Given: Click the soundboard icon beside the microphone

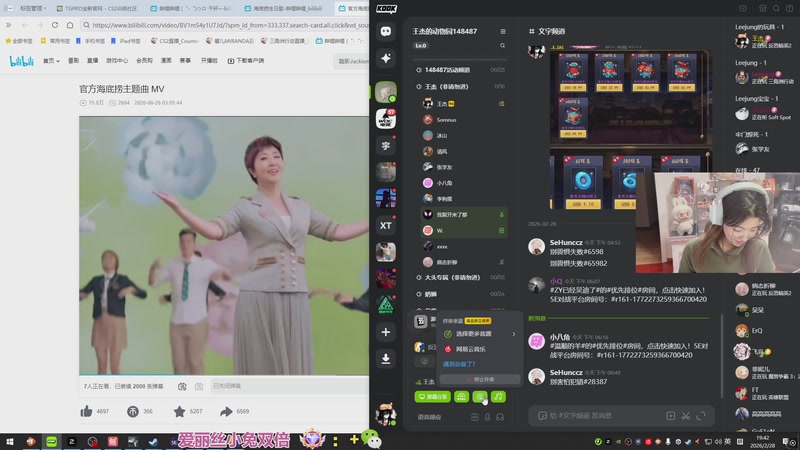Looking at the screenshot, I should click(x=474, y=417).
